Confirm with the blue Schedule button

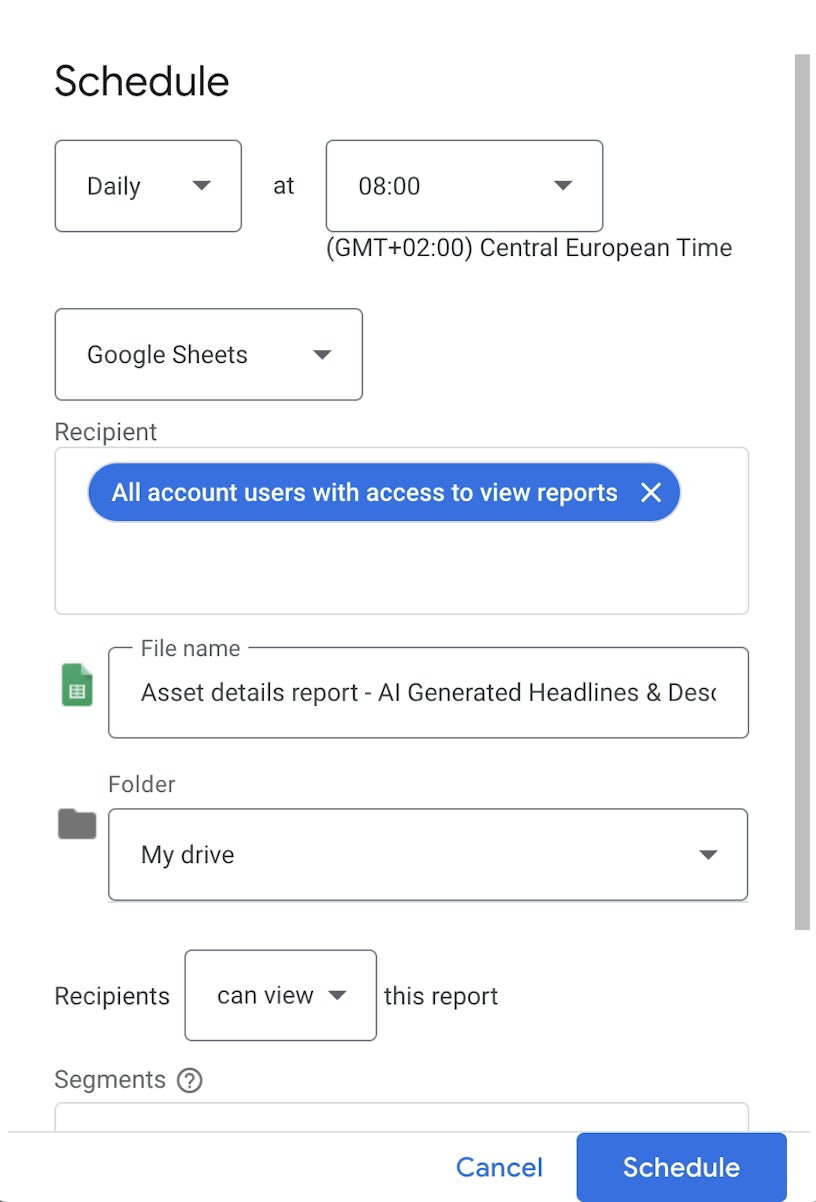(x=681, y=1167)
